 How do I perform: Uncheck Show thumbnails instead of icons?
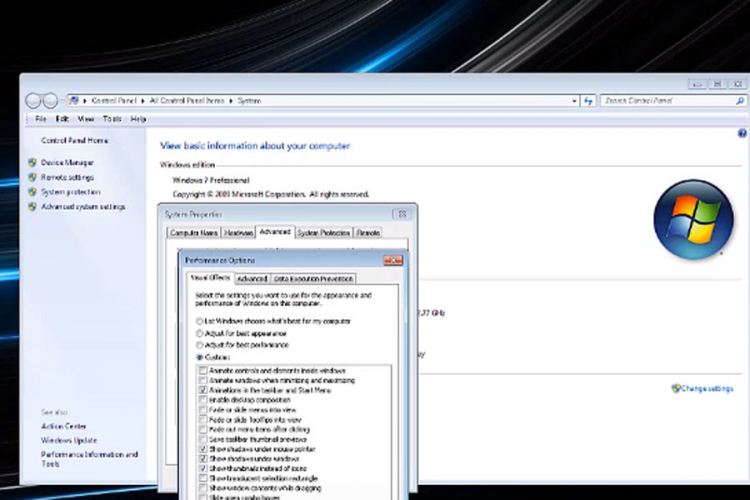coord(203,468)
